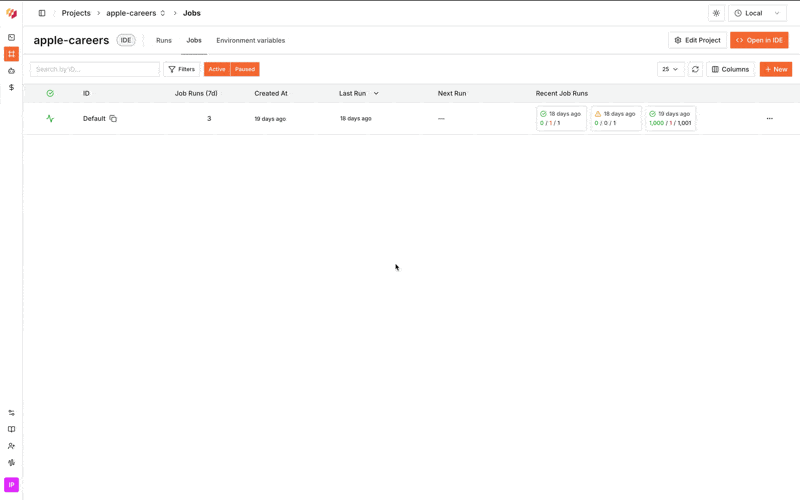Screen dimensions: 800x500
Task: Click the Created At column header
Action: coord(271,93)
